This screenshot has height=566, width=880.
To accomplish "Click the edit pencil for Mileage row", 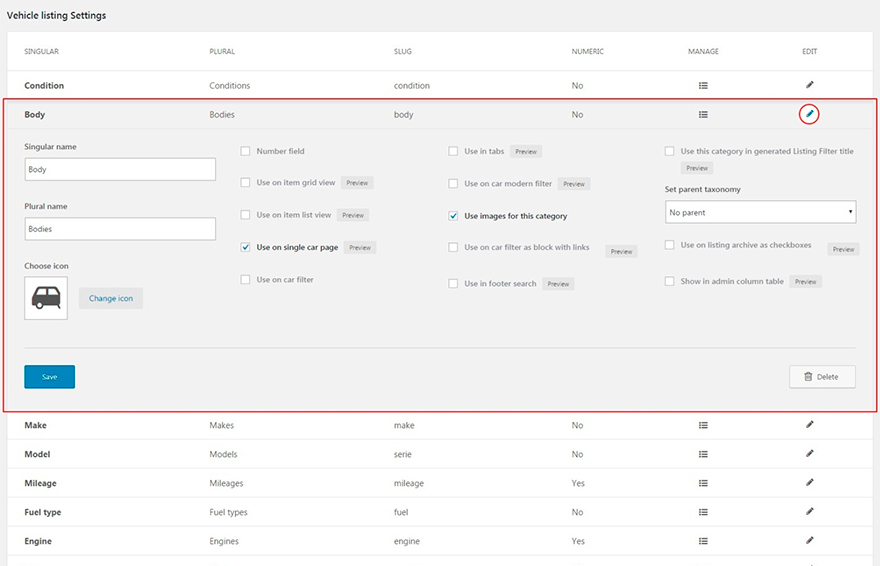I will (x=809, y=483).
